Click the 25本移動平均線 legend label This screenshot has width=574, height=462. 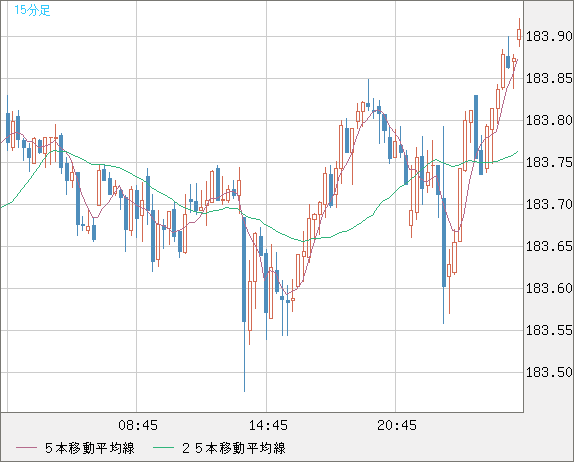[x=234, y=448]
